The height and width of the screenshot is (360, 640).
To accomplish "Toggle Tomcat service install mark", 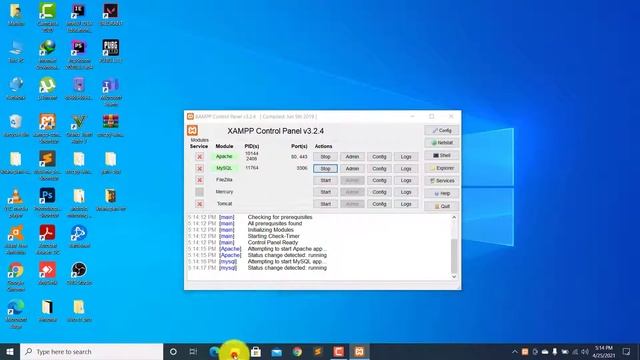I will (x=199, y=204).
